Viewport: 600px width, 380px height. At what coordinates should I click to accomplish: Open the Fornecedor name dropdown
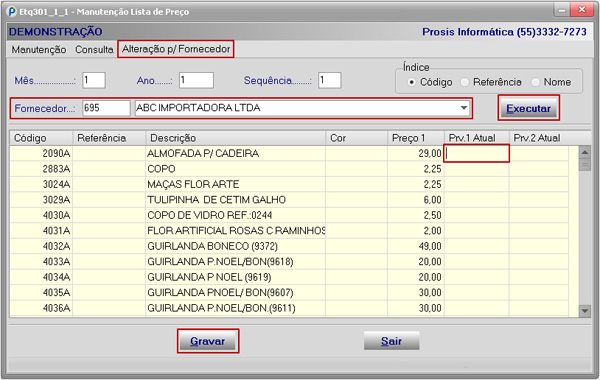click(464, 108)
